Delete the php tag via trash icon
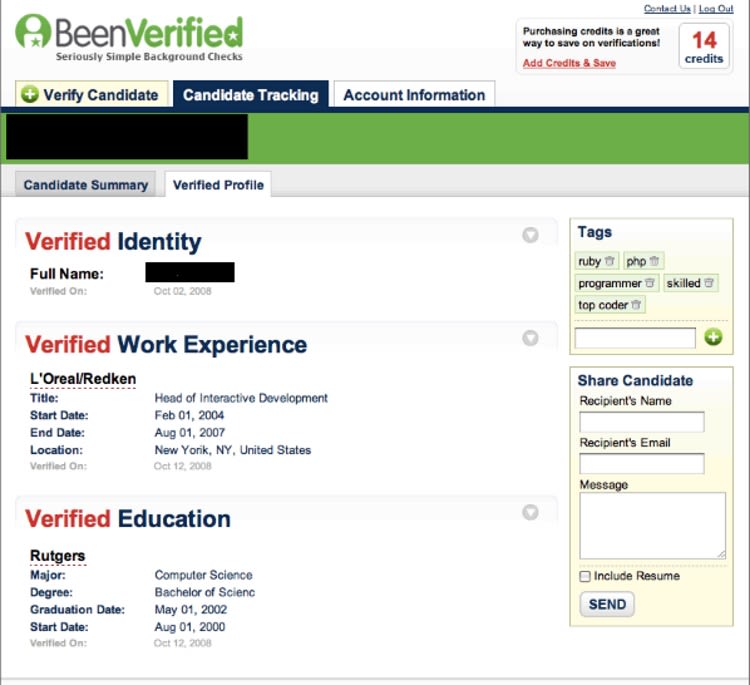Screen dimensions: 750x685 [654, 261]
